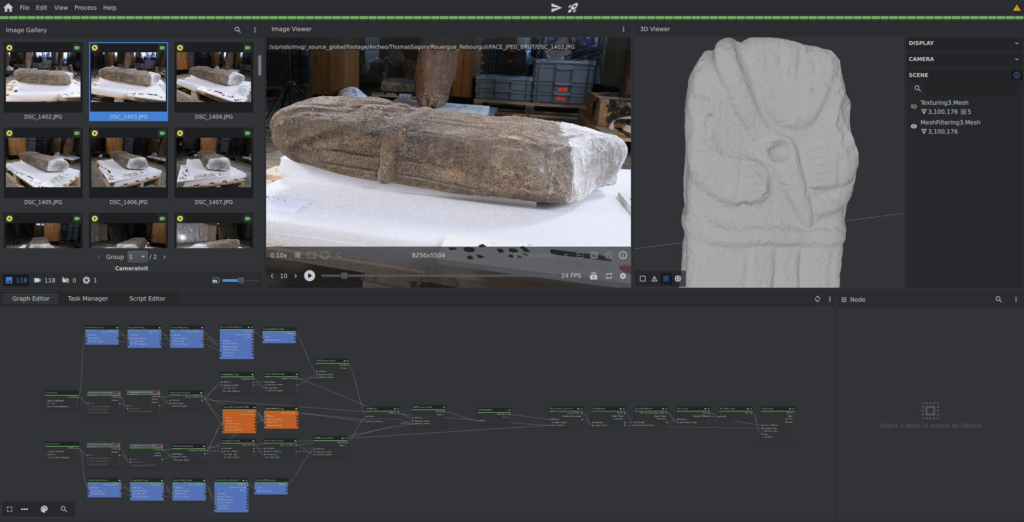The height and width of the screenshot is (522, 1024).
Task: Click the rocket icon to start processing
Action: (573, 7)
